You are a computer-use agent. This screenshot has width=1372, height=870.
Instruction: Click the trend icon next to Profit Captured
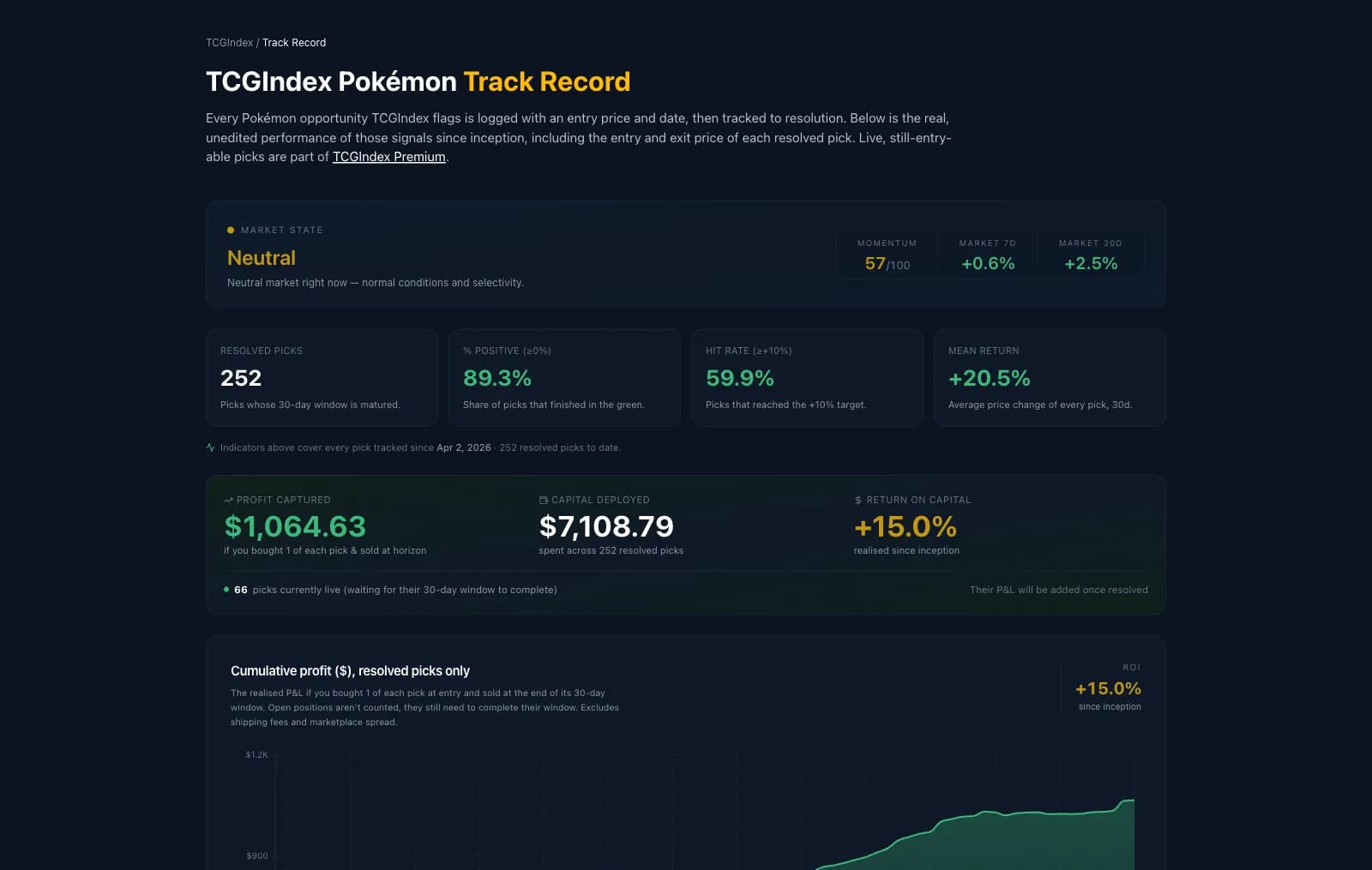pyautogui.click(x=228, y=500)
